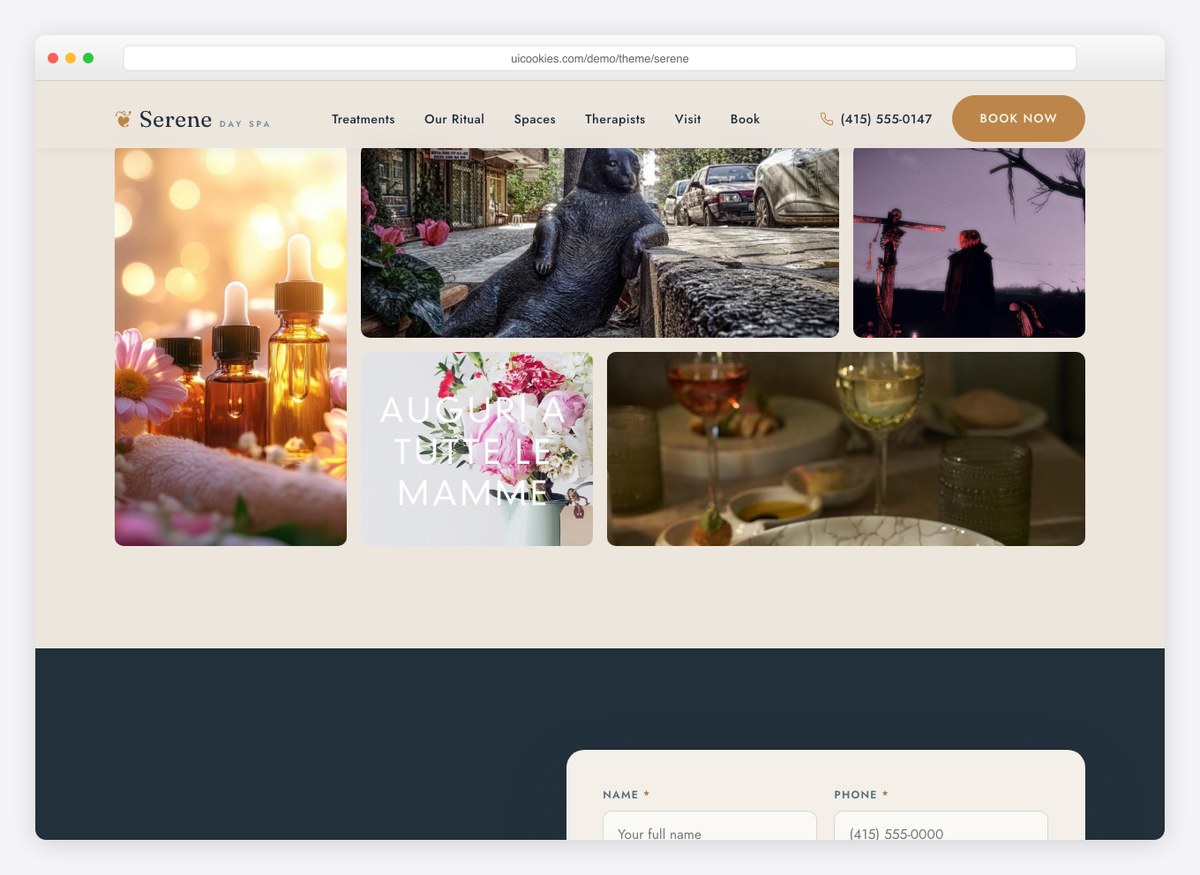Viewport: 1200px width, 875px height.
Task: Open the Spaces nav link
Action: (535, 119)
